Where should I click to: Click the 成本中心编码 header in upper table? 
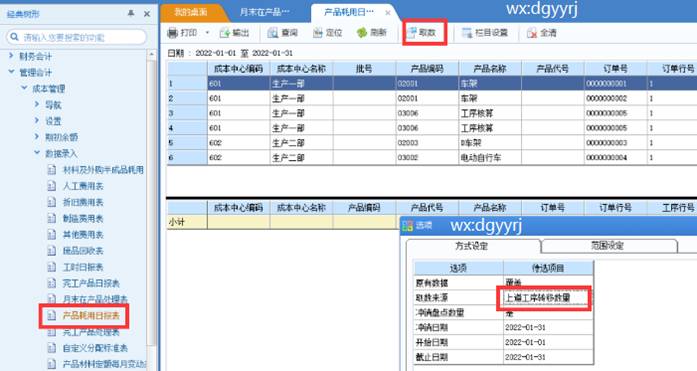tap(238, 69)
